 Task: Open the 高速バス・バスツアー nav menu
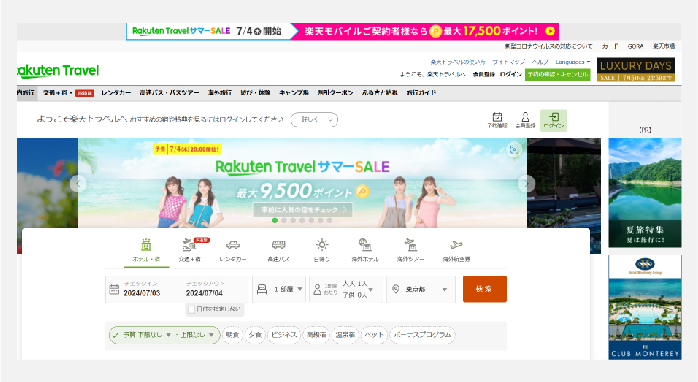169,93
